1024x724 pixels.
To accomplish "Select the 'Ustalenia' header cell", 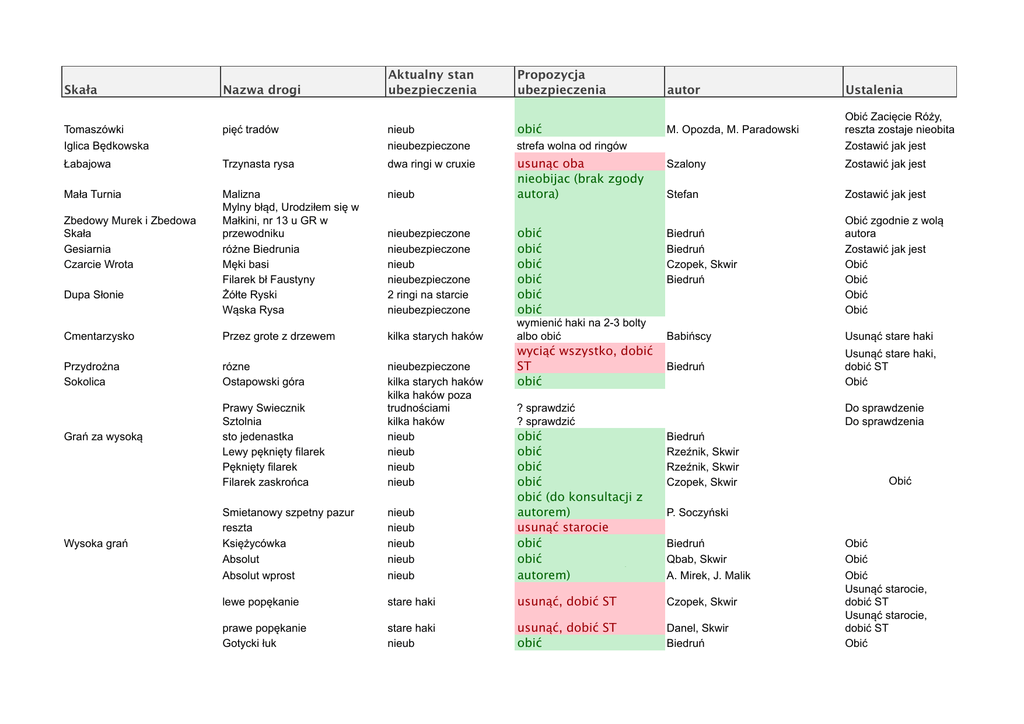I will pos(874,89).
